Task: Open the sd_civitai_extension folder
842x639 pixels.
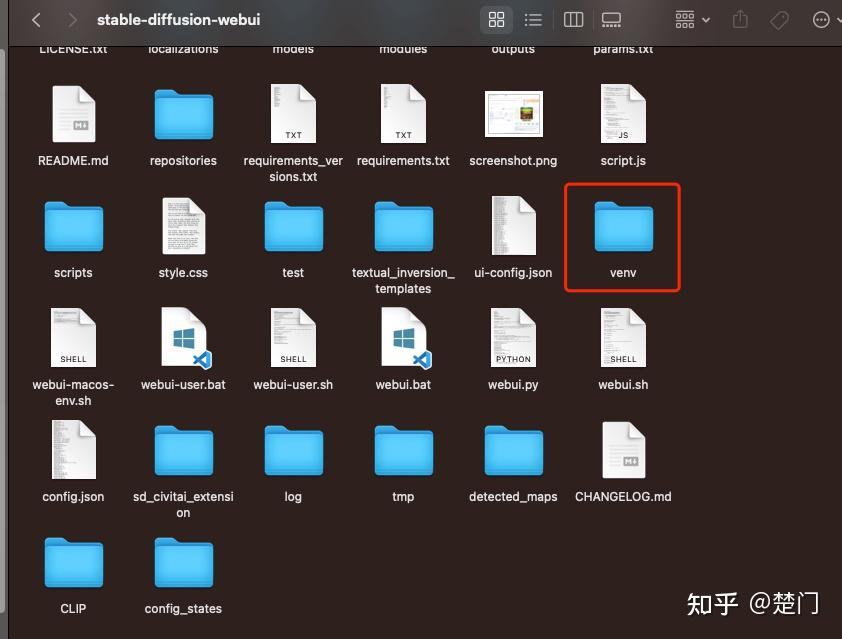Action: [183, 450]
